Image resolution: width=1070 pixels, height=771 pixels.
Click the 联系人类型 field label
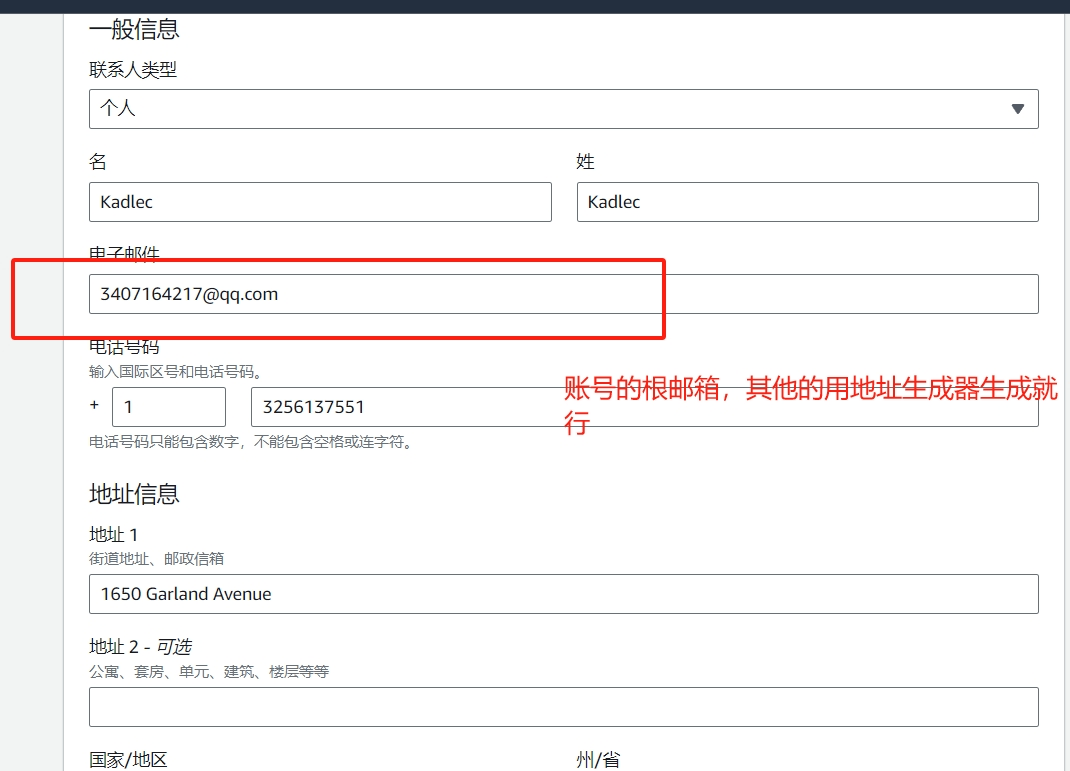pyautogui.click(x=133, y=70)
